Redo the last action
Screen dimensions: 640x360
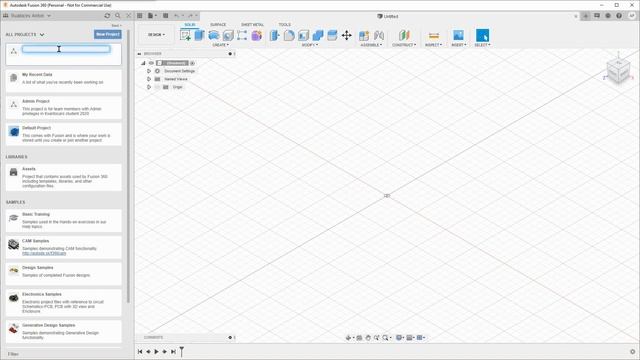pos(190,16)
